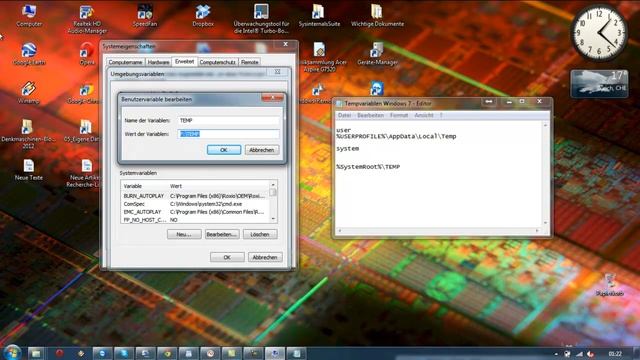Click the %SystemRoot%\TEMP line in Editor

pos(368,167)
